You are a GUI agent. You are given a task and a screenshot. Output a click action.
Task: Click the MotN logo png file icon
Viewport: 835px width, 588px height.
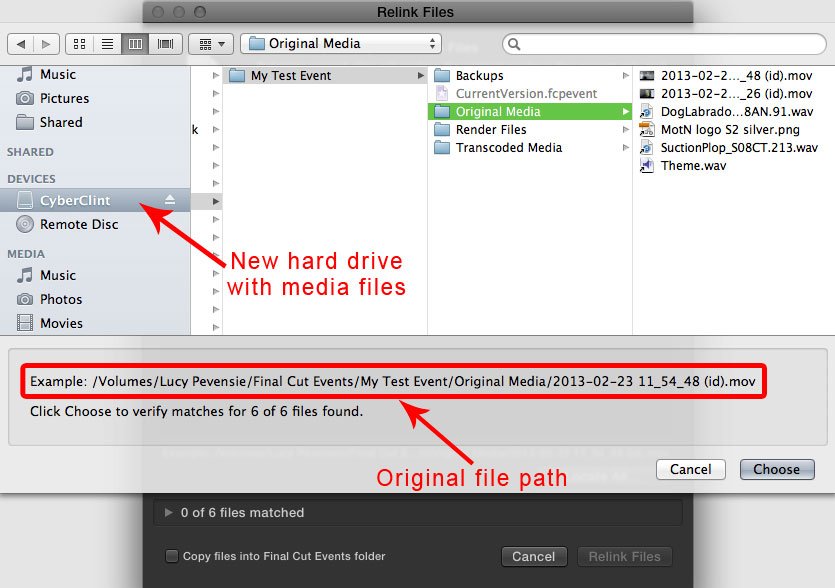tap(646, 129)
